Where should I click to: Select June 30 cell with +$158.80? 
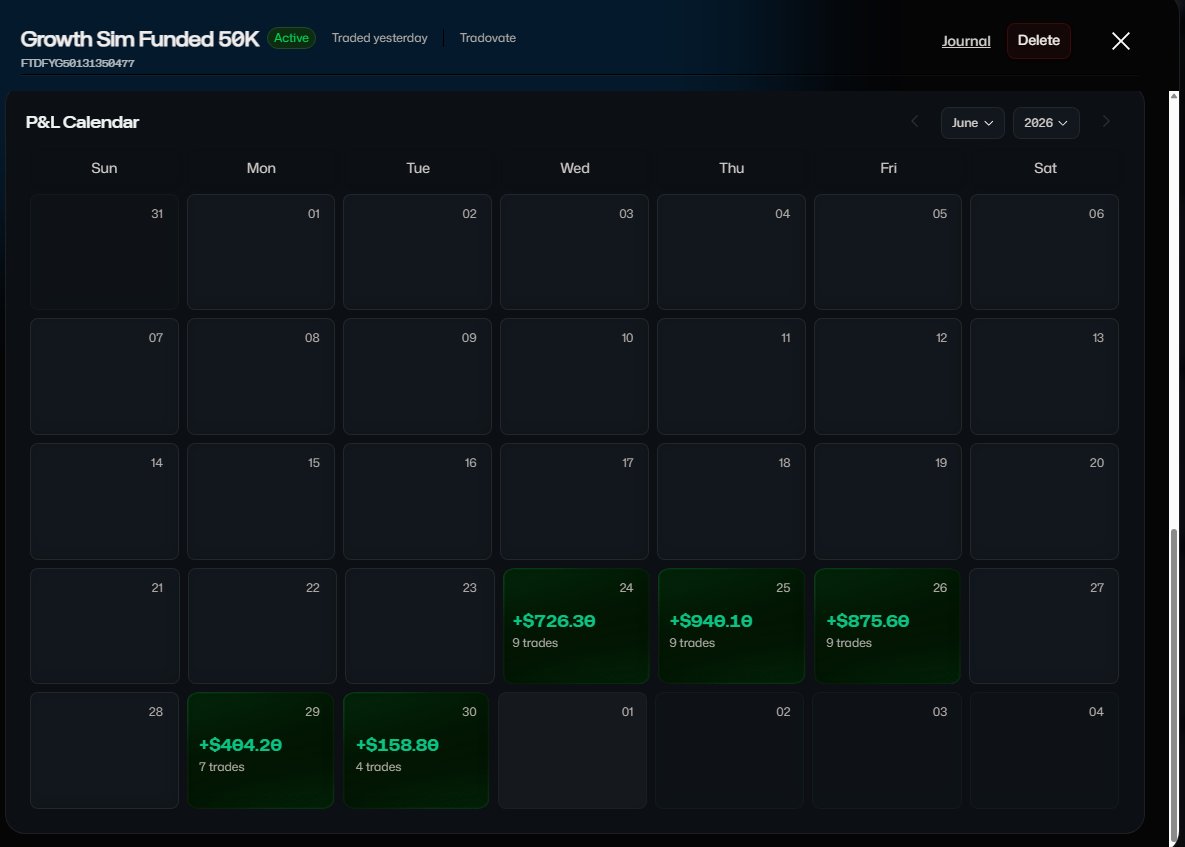tap(416, 750)
